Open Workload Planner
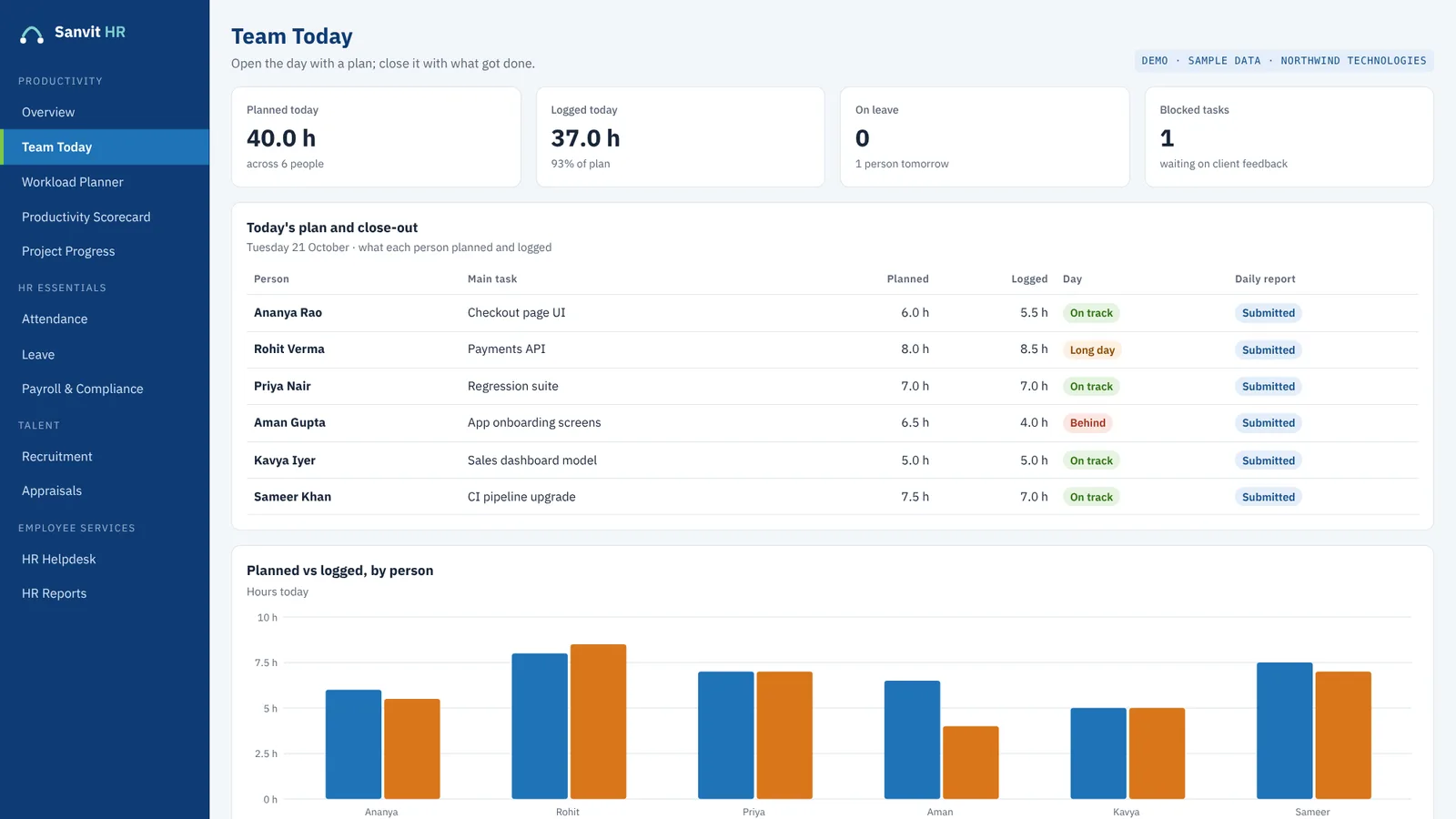Viewport: 1456px width, 819px height. point(105,182)
